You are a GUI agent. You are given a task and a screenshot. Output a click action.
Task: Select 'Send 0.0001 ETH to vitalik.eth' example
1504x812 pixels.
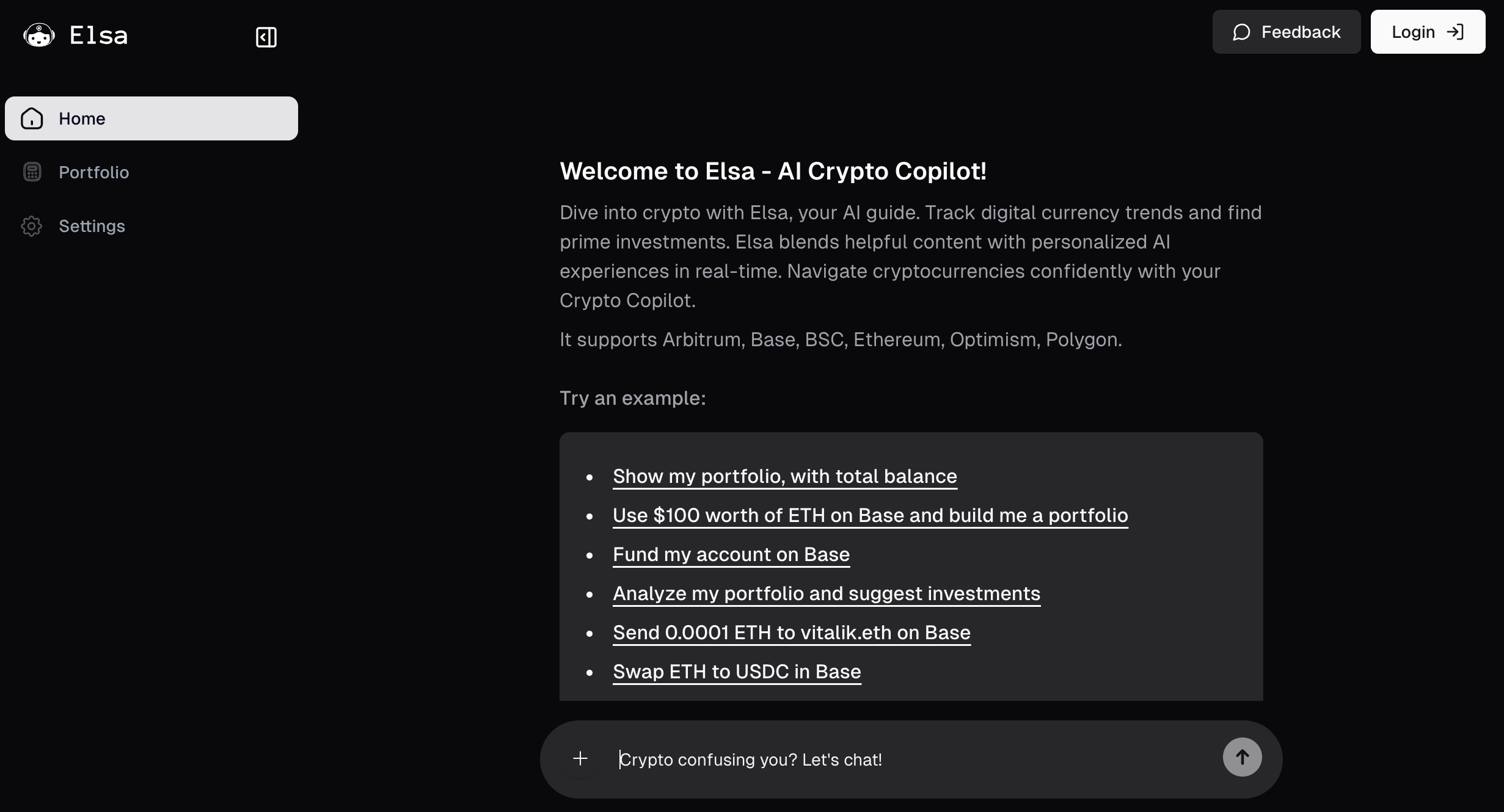click(x=792, y=633)
